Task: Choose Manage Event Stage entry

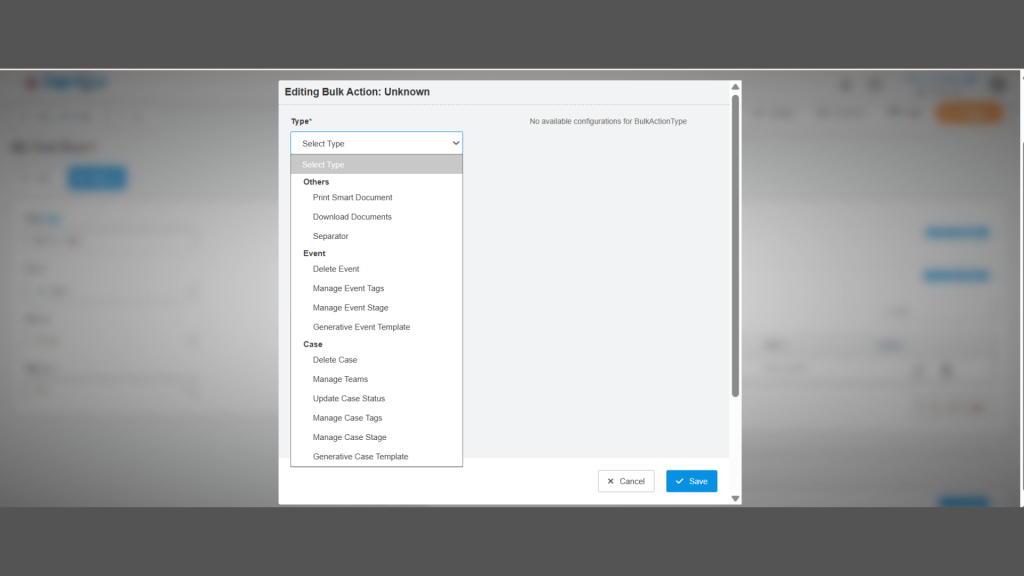Action: coord(350,308)
